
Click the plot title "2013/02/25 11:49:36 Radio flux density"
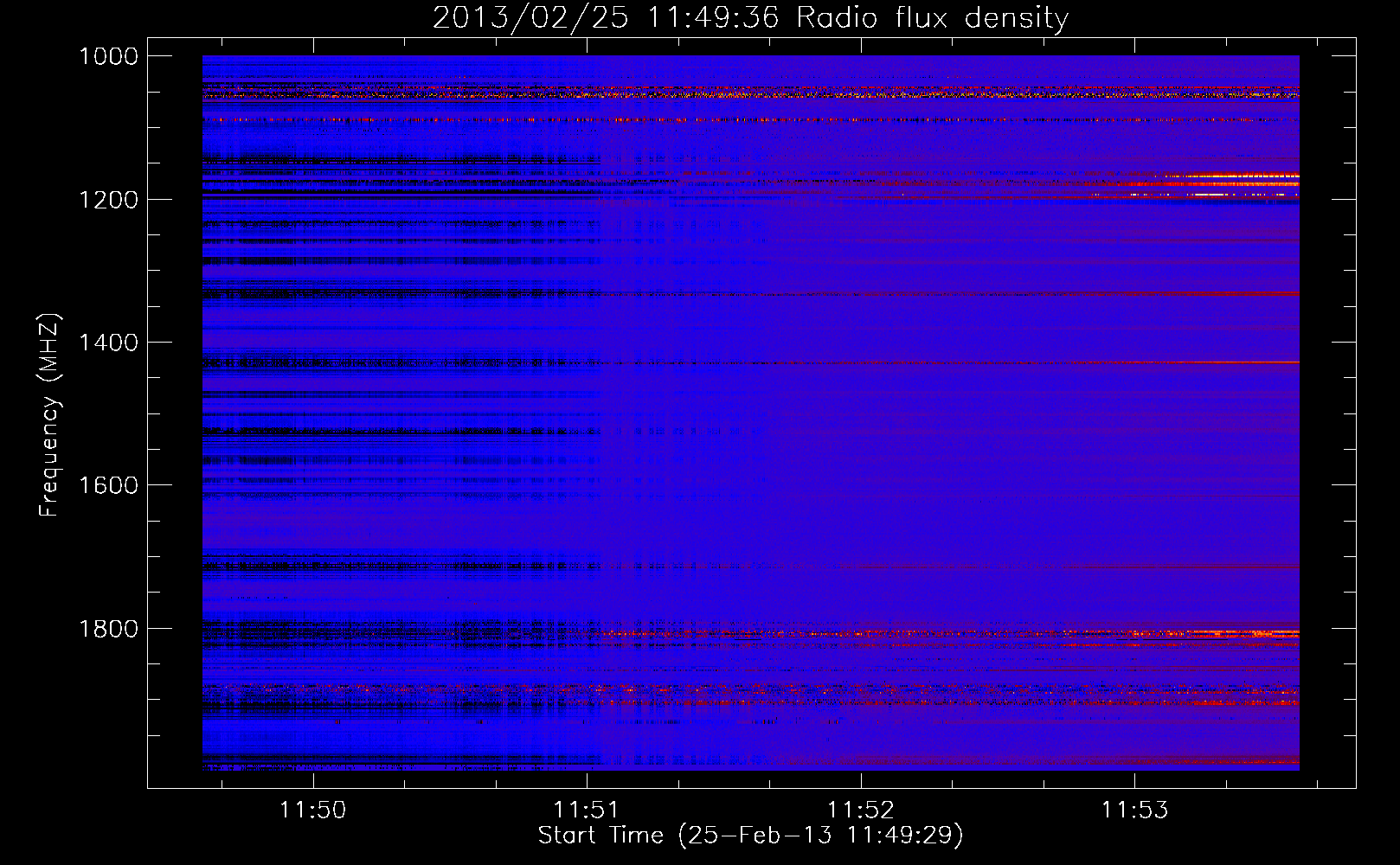click(750, 17)
